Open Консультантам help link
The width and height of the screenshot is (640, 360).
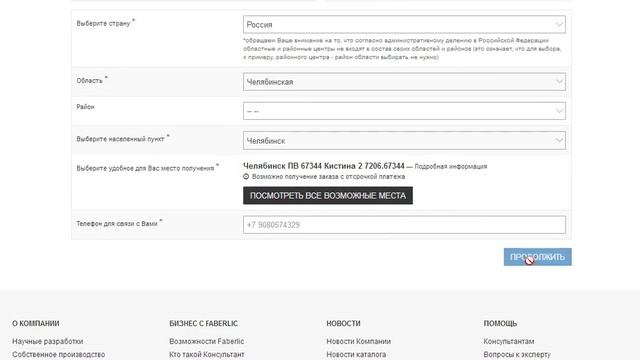509,341
